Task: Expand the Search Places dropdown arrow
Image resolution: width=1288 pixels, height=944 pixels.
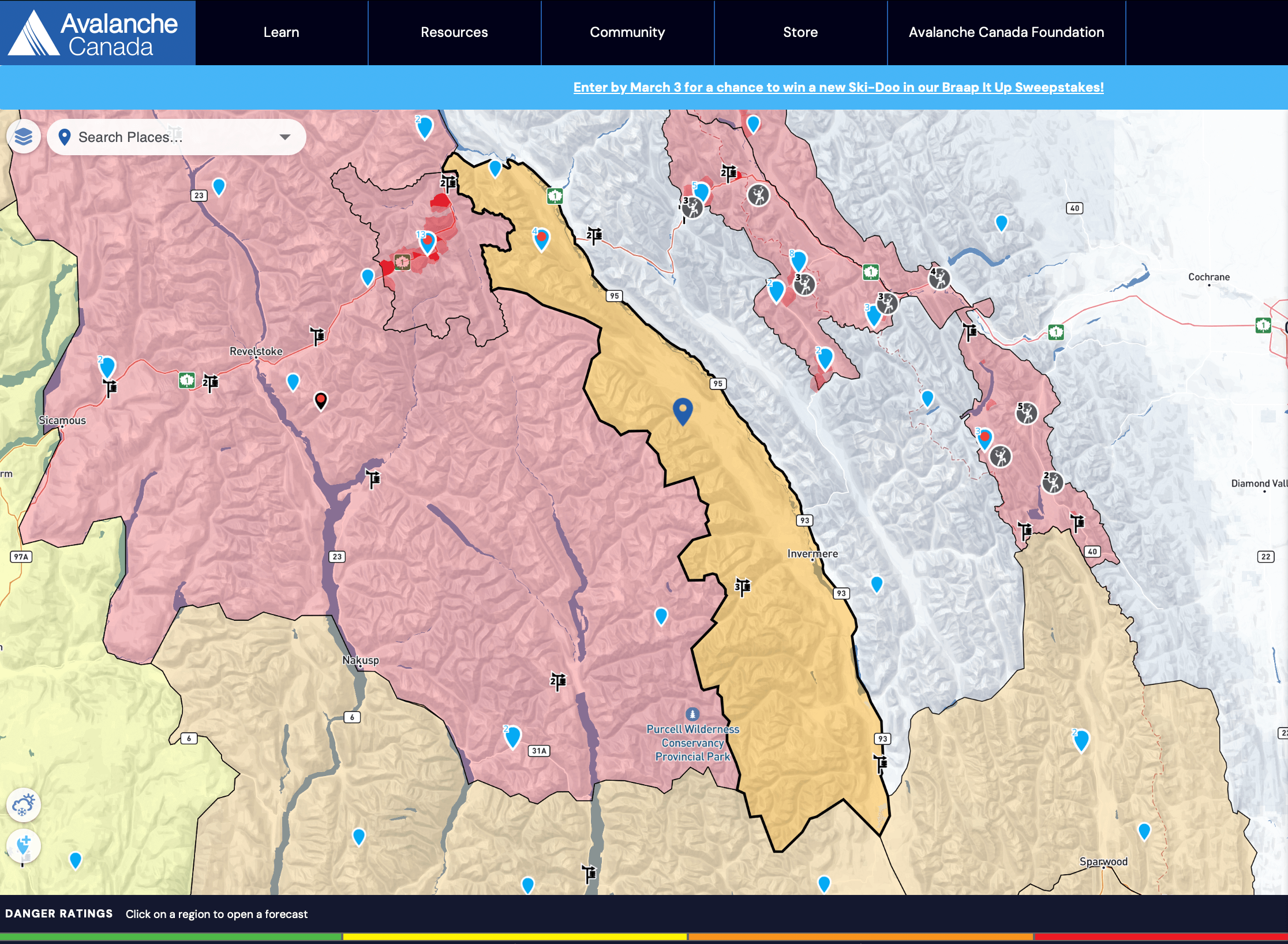Action: pos(284,137)
